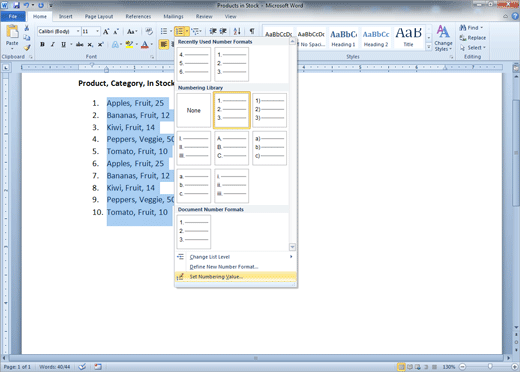Toggle Underline formatting

click(x=63, y=44)
